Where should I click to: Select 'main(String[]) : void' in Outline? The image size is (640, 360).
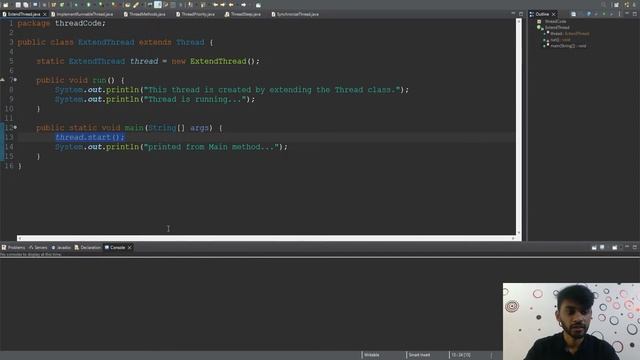pyautogui.click(x=568, y=46)
